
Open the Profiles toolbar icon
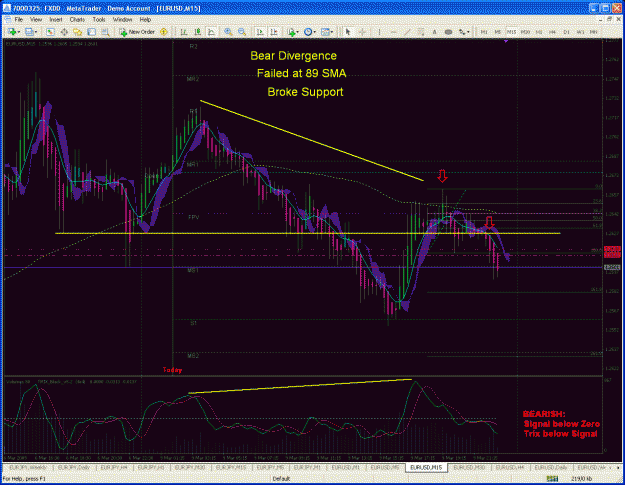29,32
